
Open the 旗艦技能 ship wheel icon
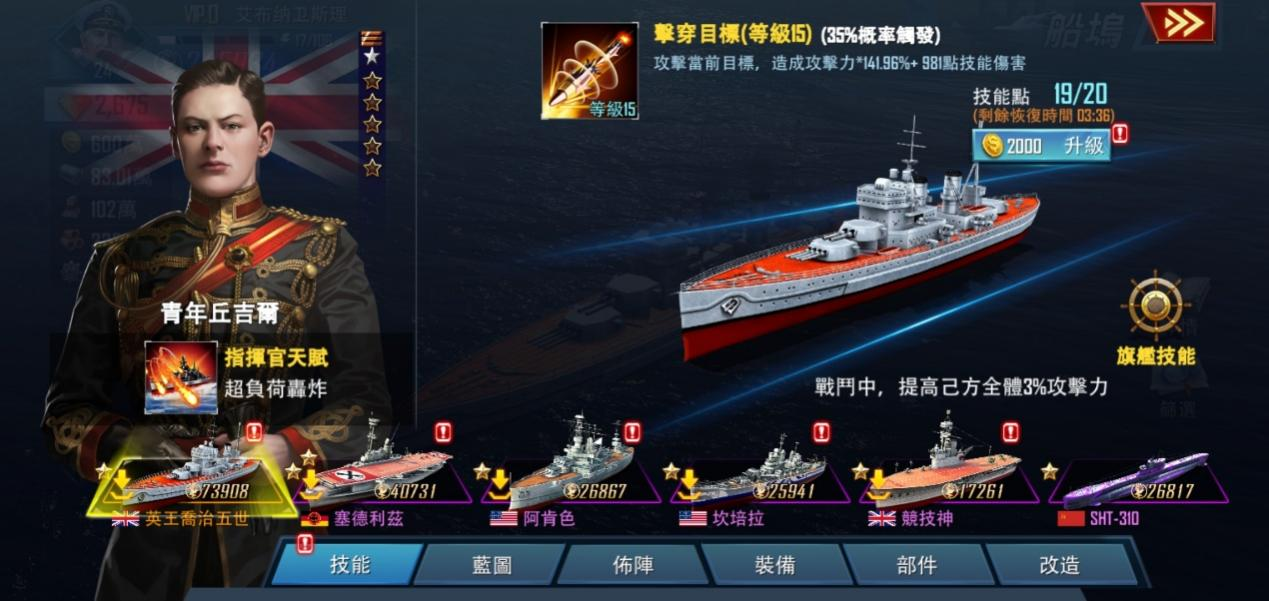tap(1153, 306)
